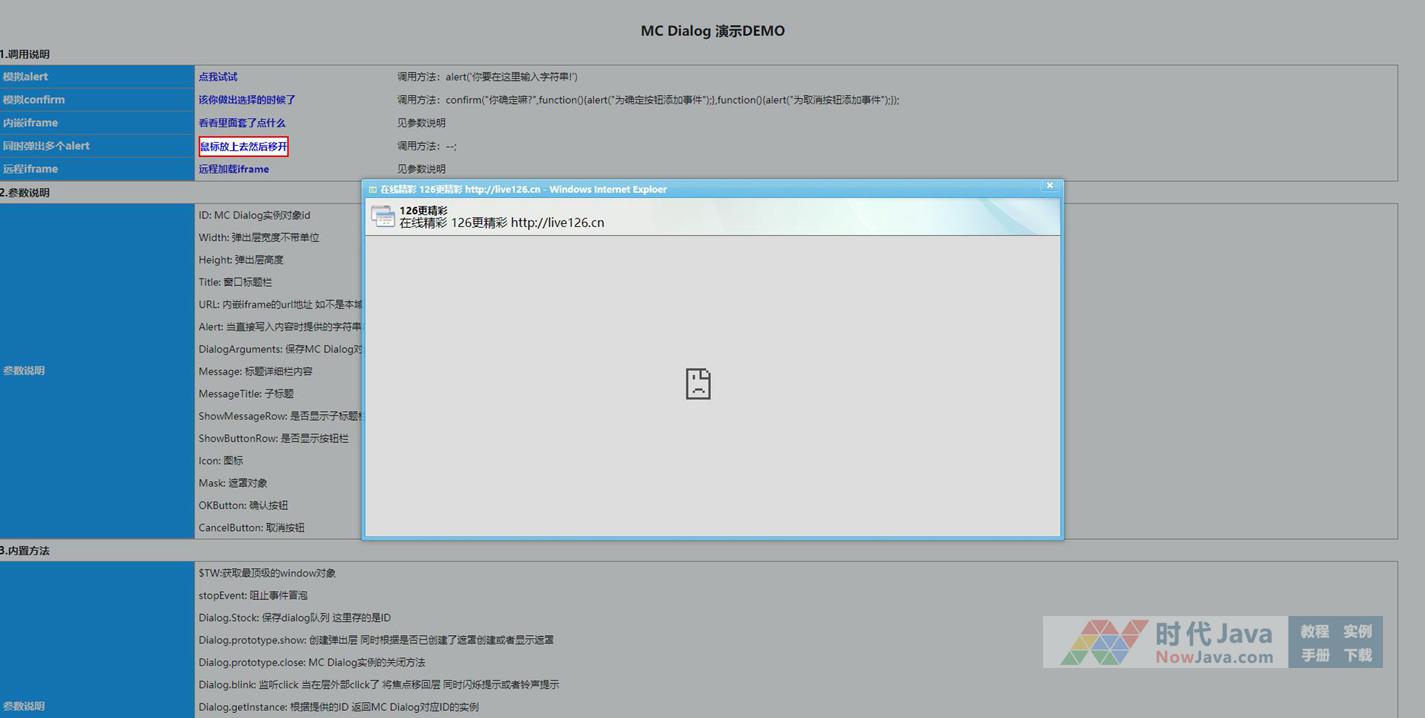
Task: Open the 看看里面套了点什么 iframe link
Action: (242, 123)
